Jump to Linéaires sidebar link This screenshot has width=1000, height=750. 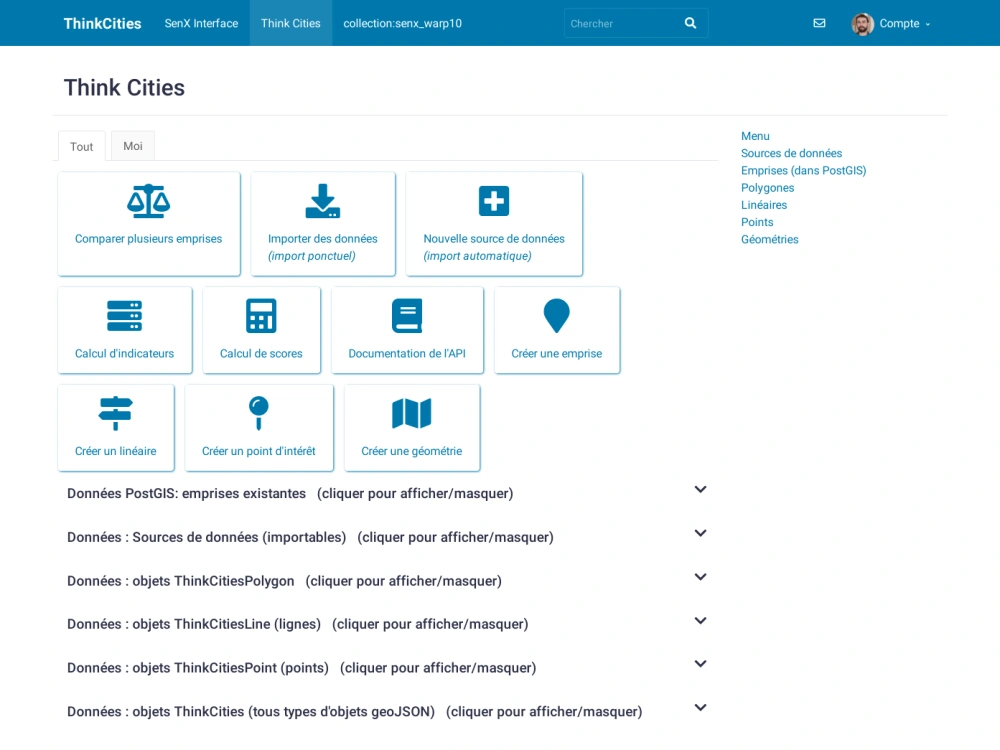(x=764, y=205)
